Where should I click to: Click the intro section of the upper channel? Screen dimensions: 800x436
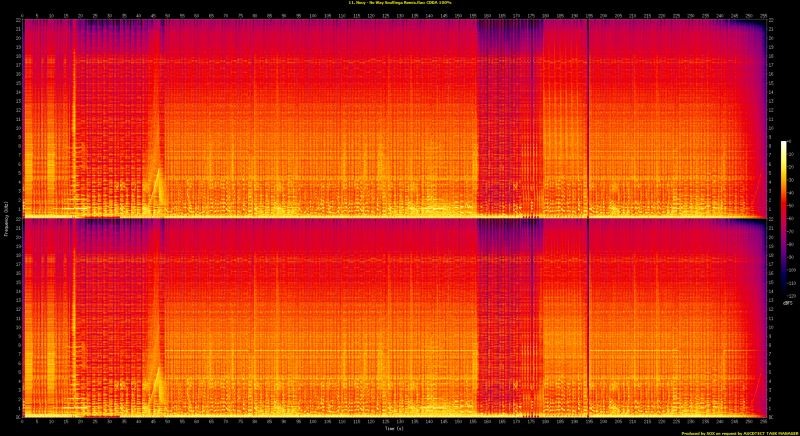pos(45,110)
